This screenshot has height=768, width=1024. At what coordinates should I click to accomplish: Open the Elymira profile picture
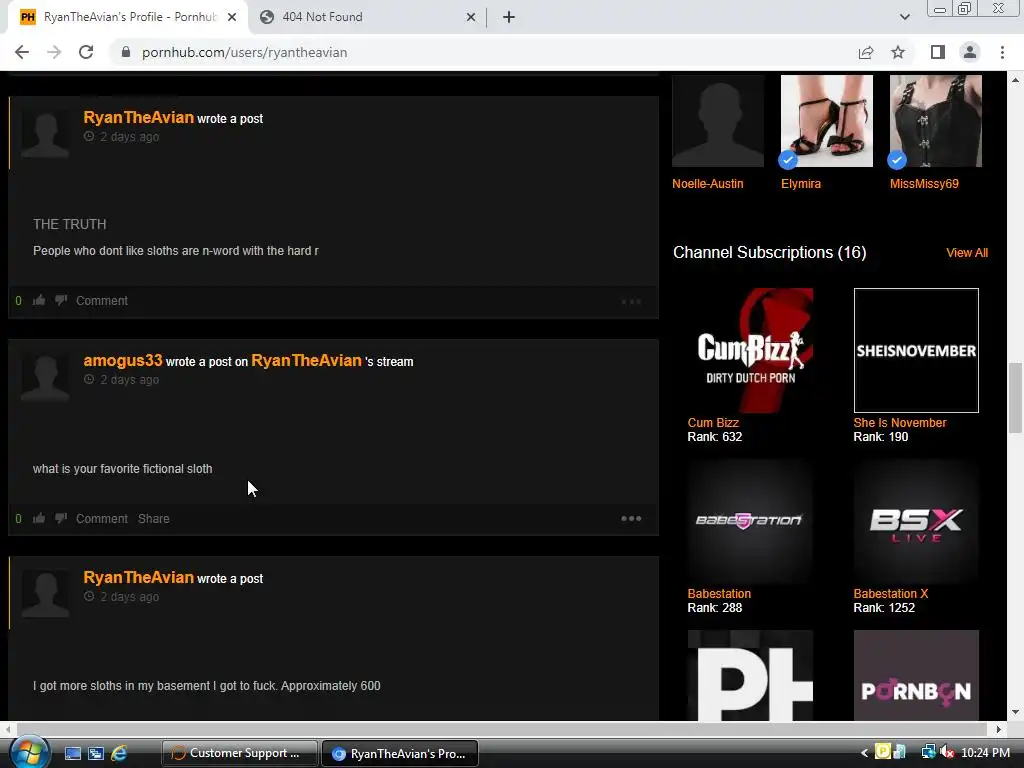click(x=827, y=121)
